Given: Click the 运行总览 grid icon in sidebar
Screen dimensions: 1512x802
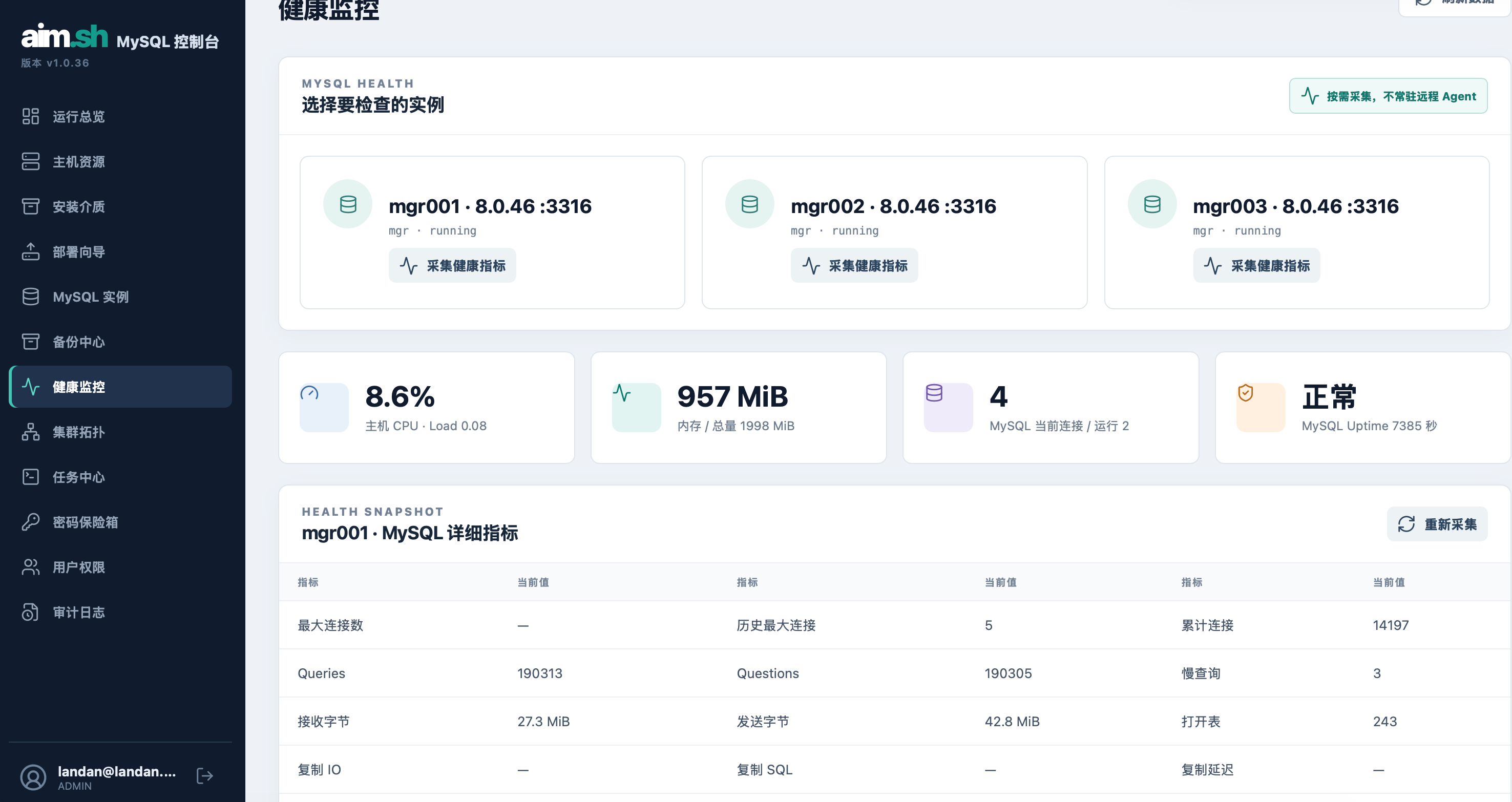Looking at the screenshot, I should [x=31, y=116].
